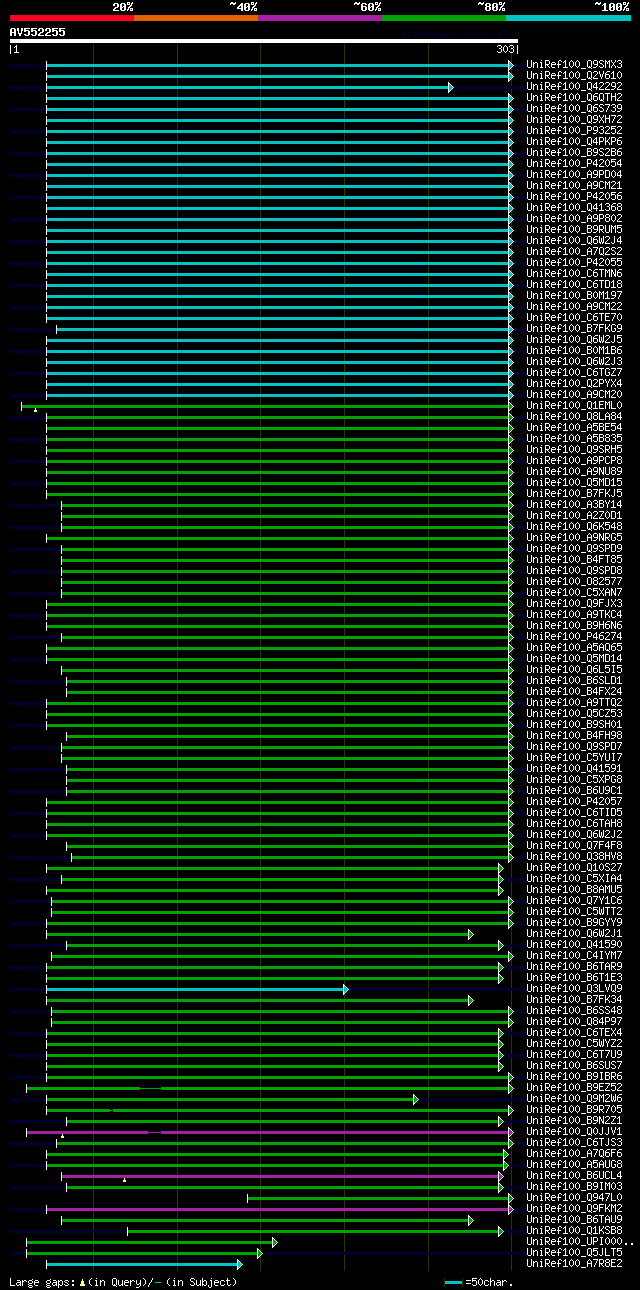Select the query name AV552255
Screen dimensions: 640x1290
38,32
